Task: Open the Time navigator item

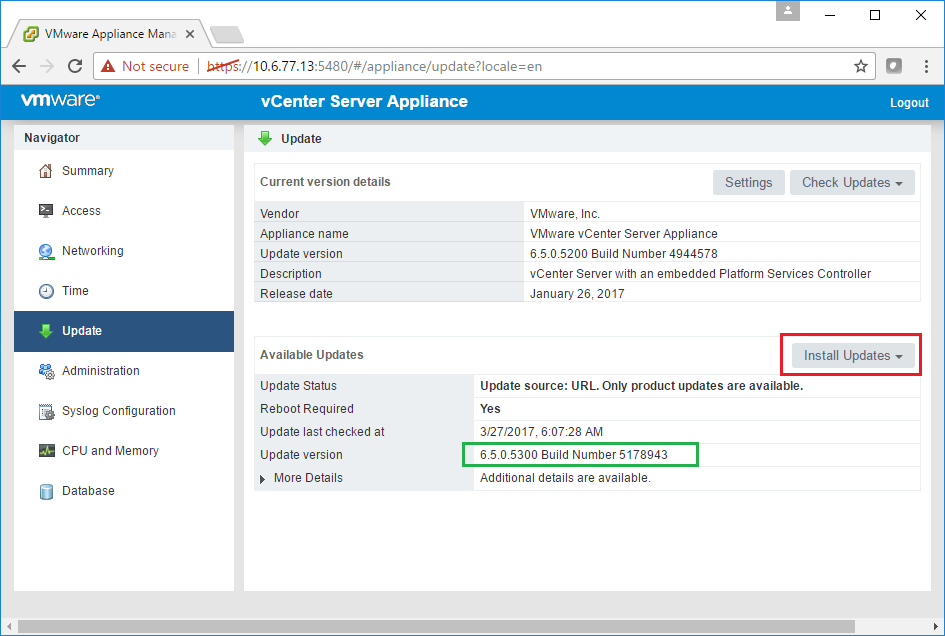Action: [x=124, y=291]
